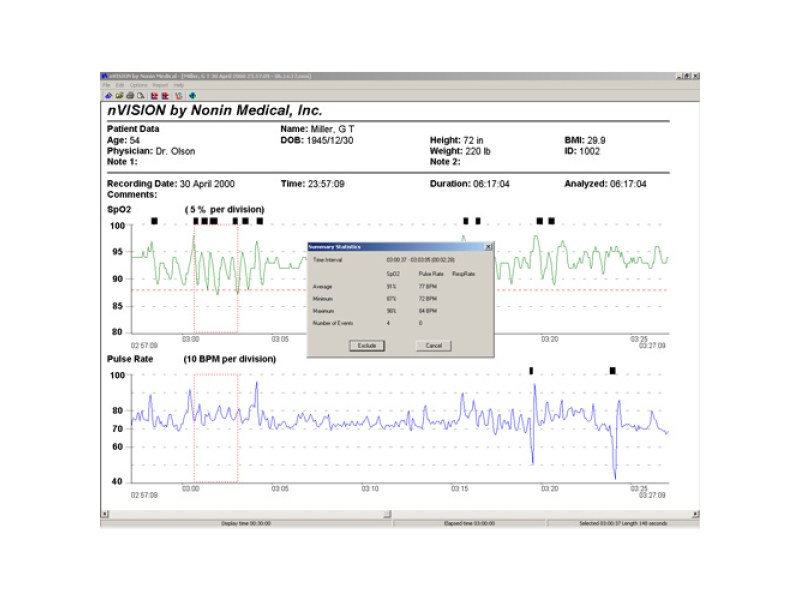
Task: Click the 'Comments:' label
Action: coord(132,194)
